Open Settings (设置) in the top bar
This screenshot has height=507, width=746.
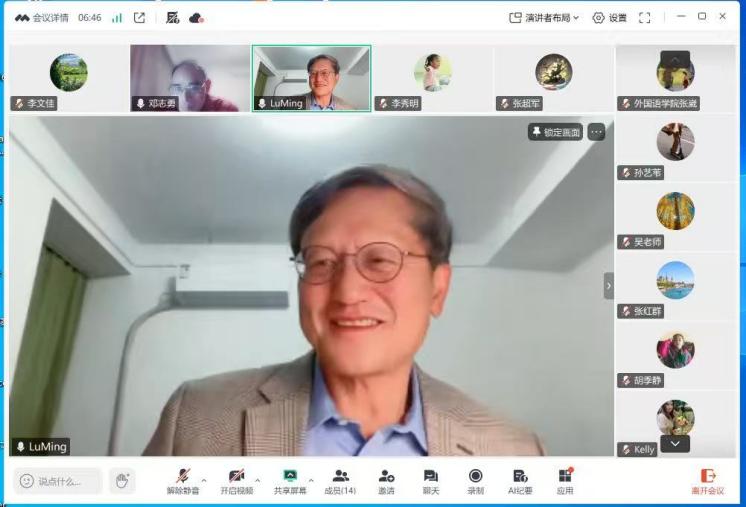(609, 17)
